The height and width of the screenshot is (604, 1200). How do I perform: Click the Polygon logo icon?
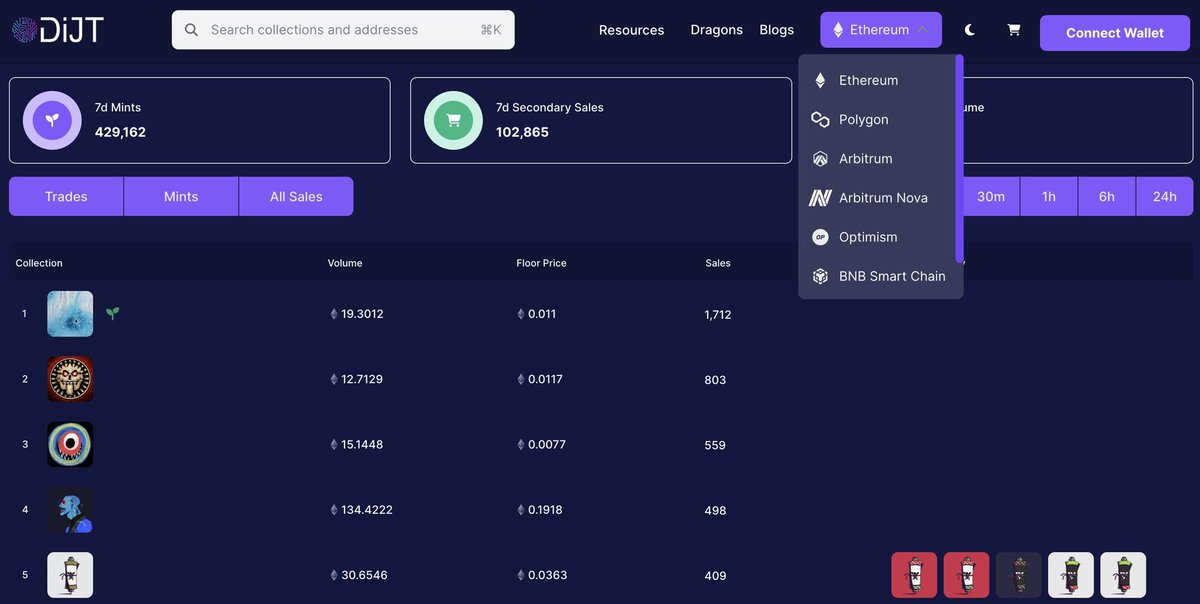(x=820, y=119)
